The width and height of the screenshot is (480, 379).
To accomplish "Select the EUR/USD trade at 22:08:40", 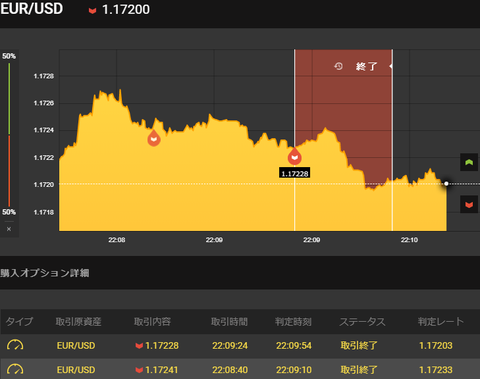I will (240, 369).
